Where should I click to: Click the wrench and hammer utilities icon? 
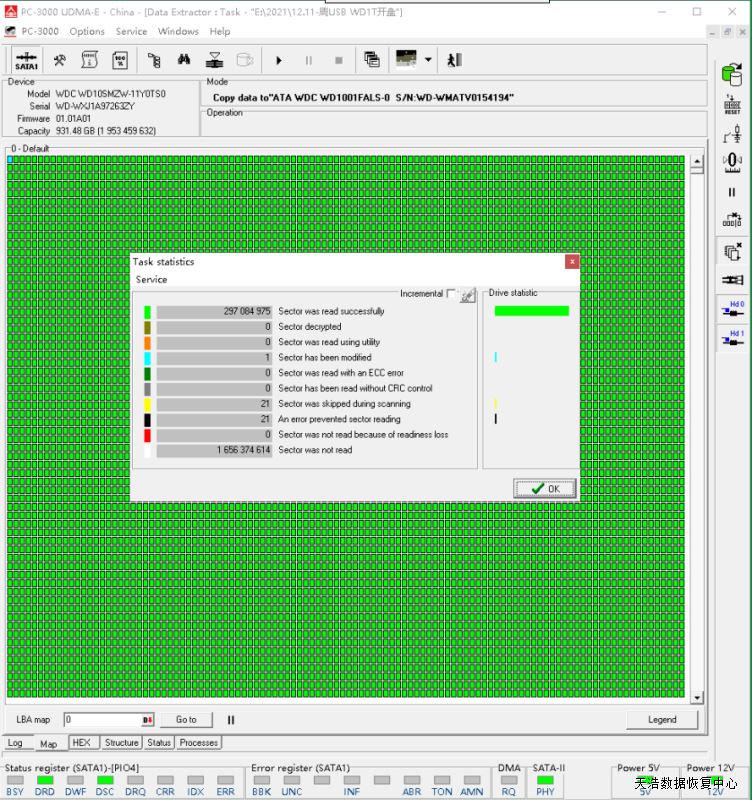[x=60, y=60]
